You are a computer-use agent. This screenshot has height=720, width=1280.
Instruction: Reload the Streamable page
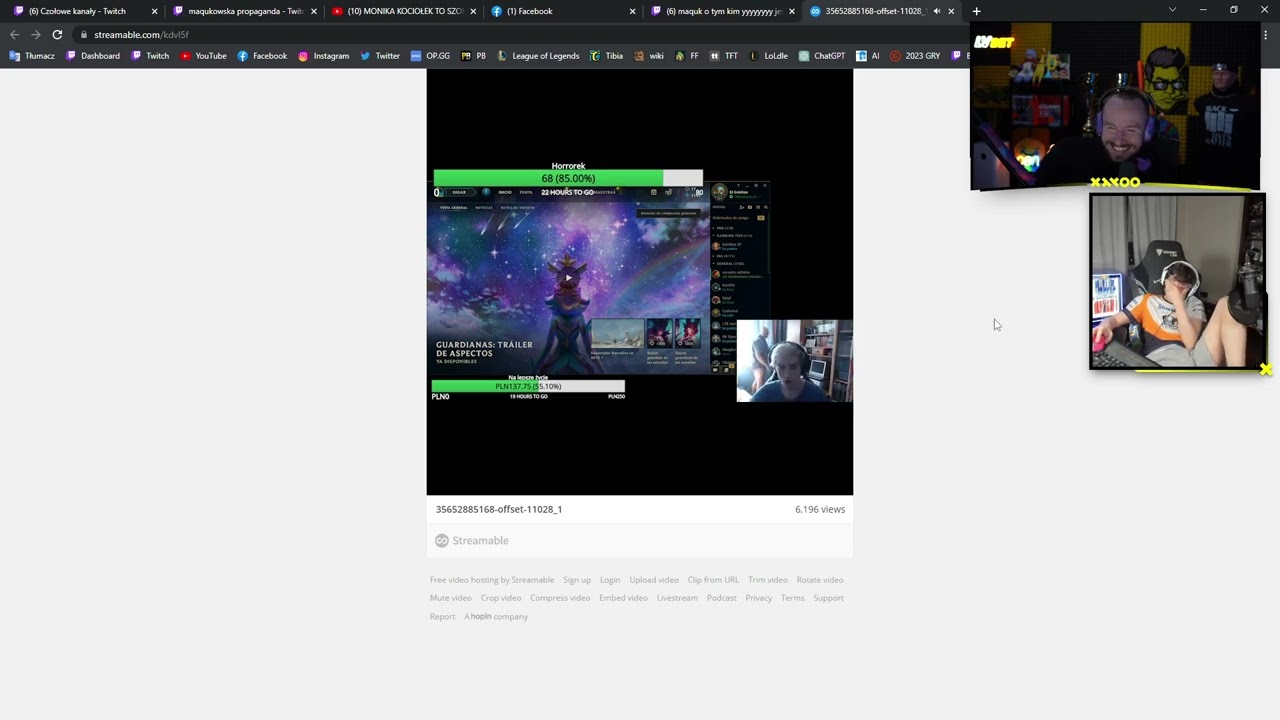(x=57, y=34)
